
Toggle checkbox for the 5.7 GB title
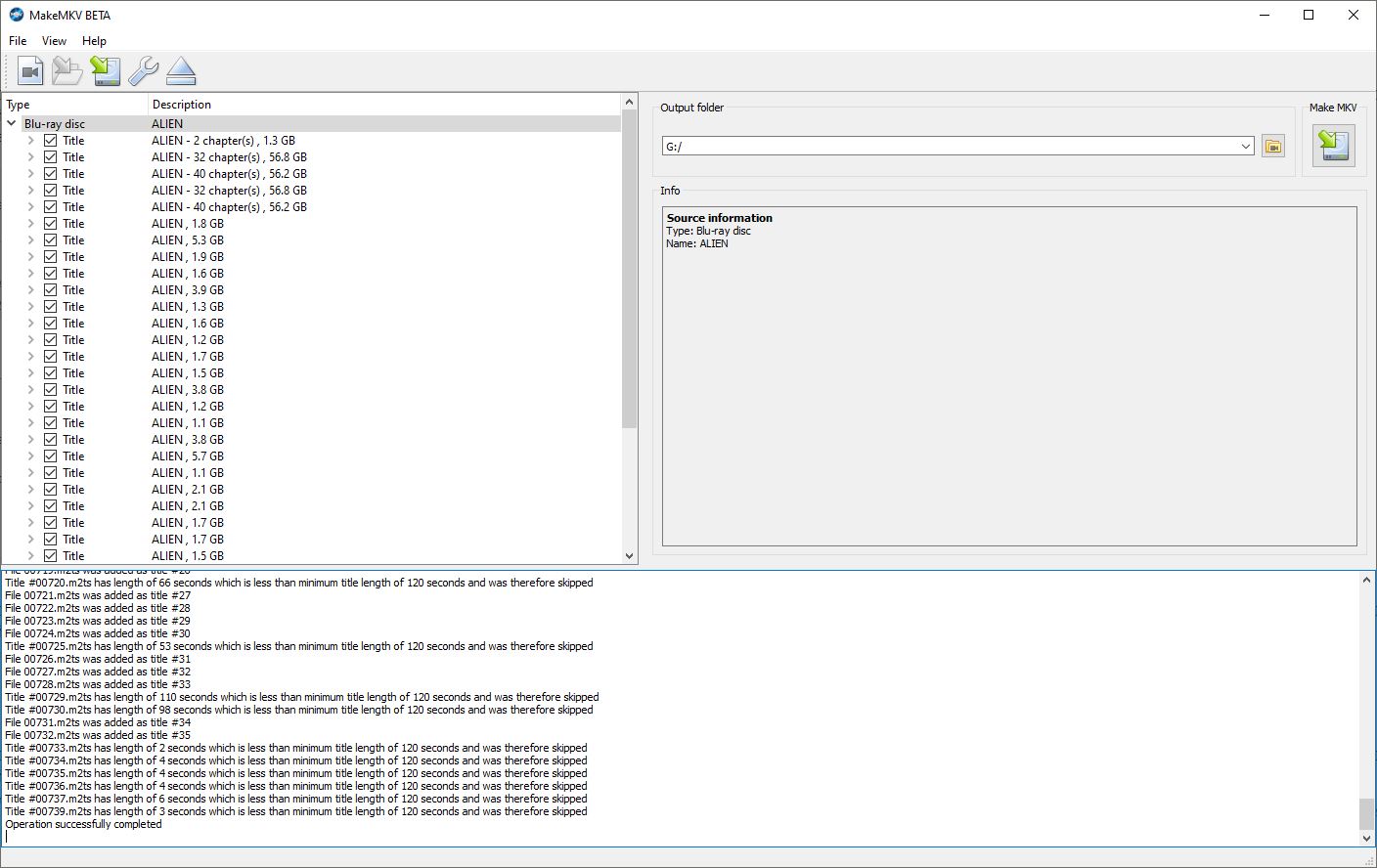tap(50, 456)
